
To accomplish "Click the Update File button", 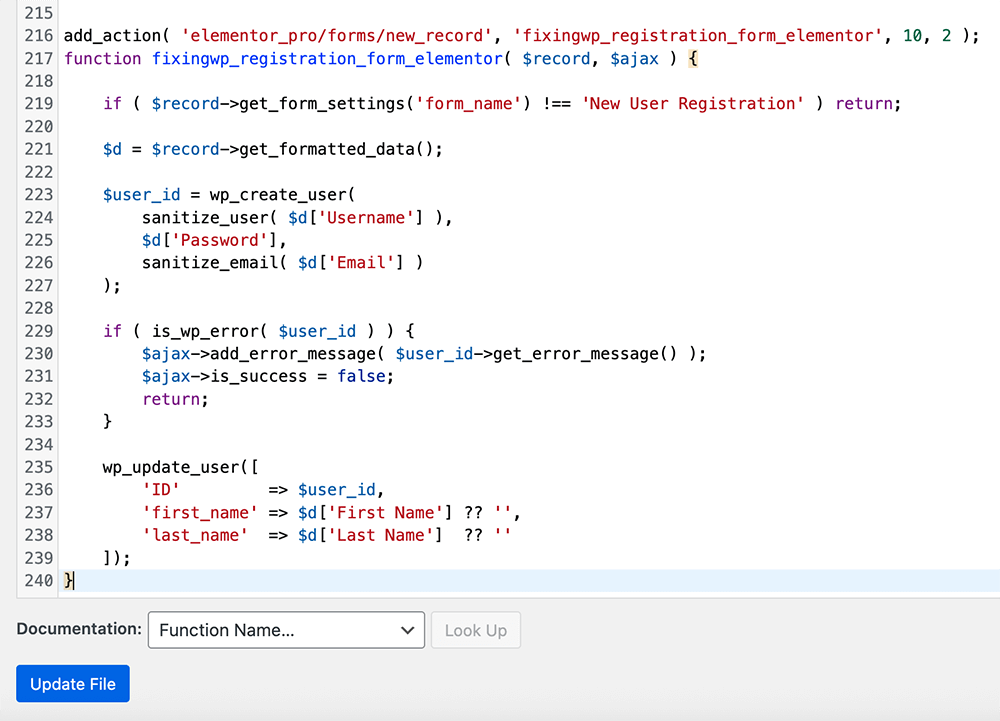I will (x=73, y=683).
